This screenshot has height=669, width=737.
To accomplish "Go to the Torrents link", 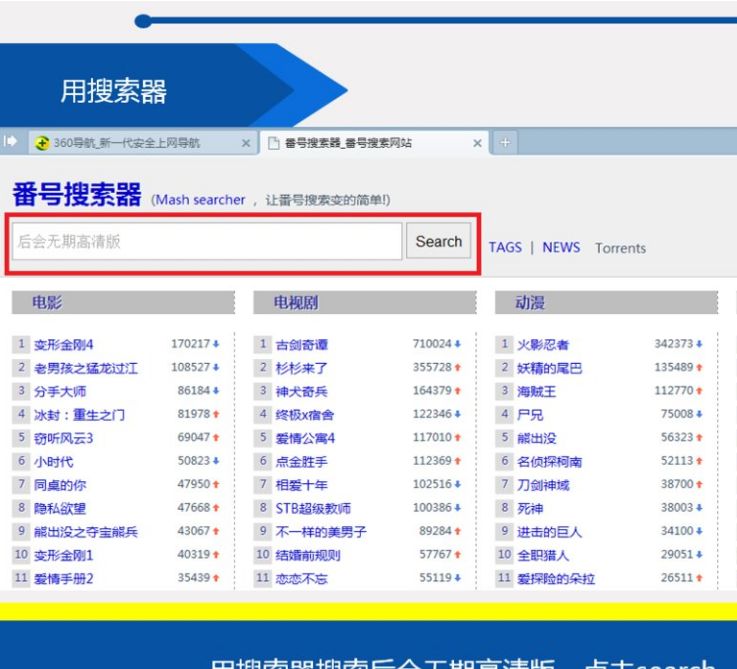I will [620, 248].
